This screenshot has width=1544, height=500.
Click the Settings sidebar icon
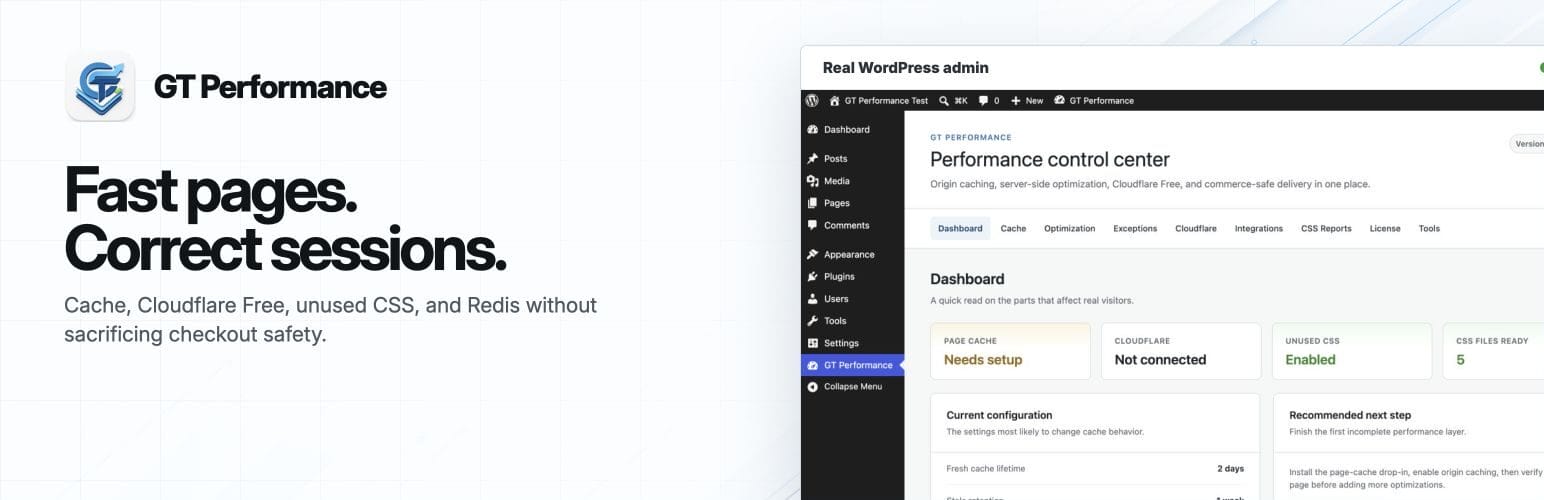[813, 343]
